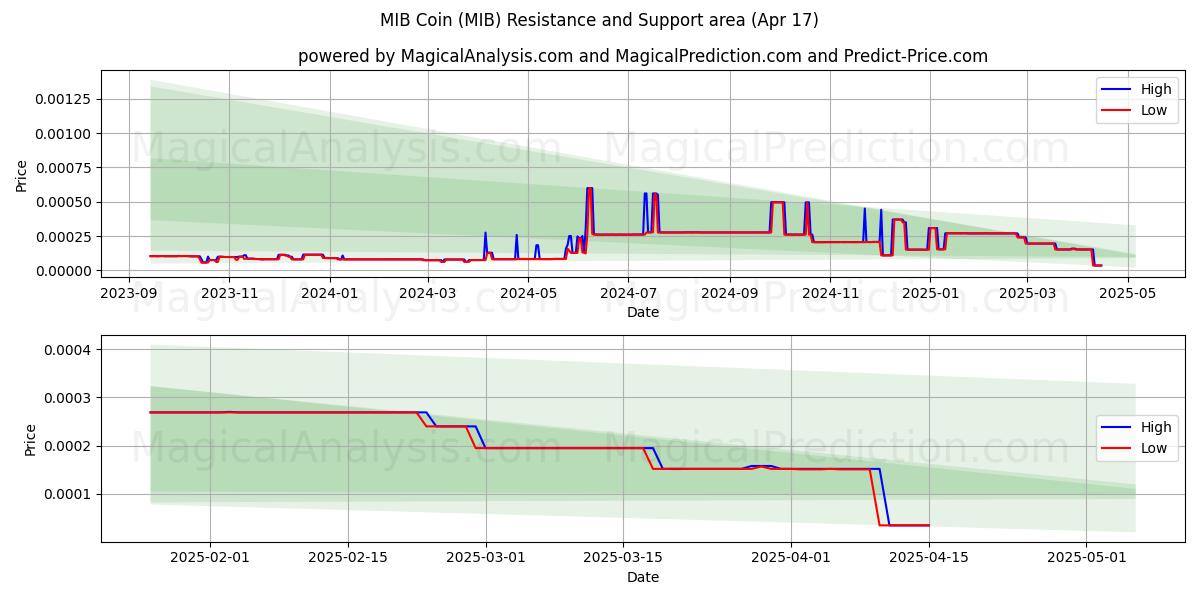Click the '2025-04-01' tick label
This screenshot has height=600, width=1200.
(791, 557)
